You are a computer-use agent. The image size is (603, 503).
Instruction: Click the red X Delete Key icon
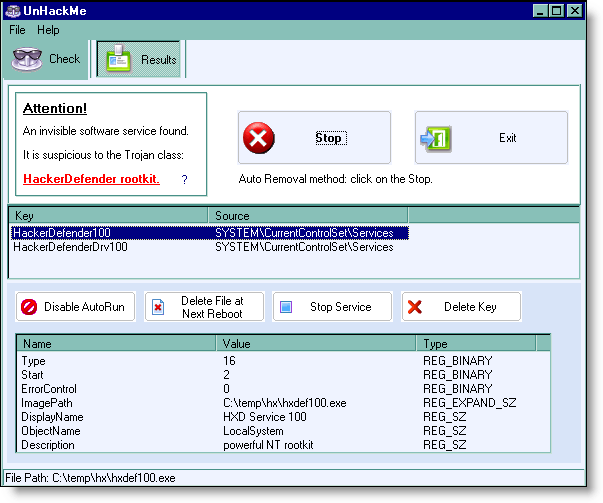[415, 307]
